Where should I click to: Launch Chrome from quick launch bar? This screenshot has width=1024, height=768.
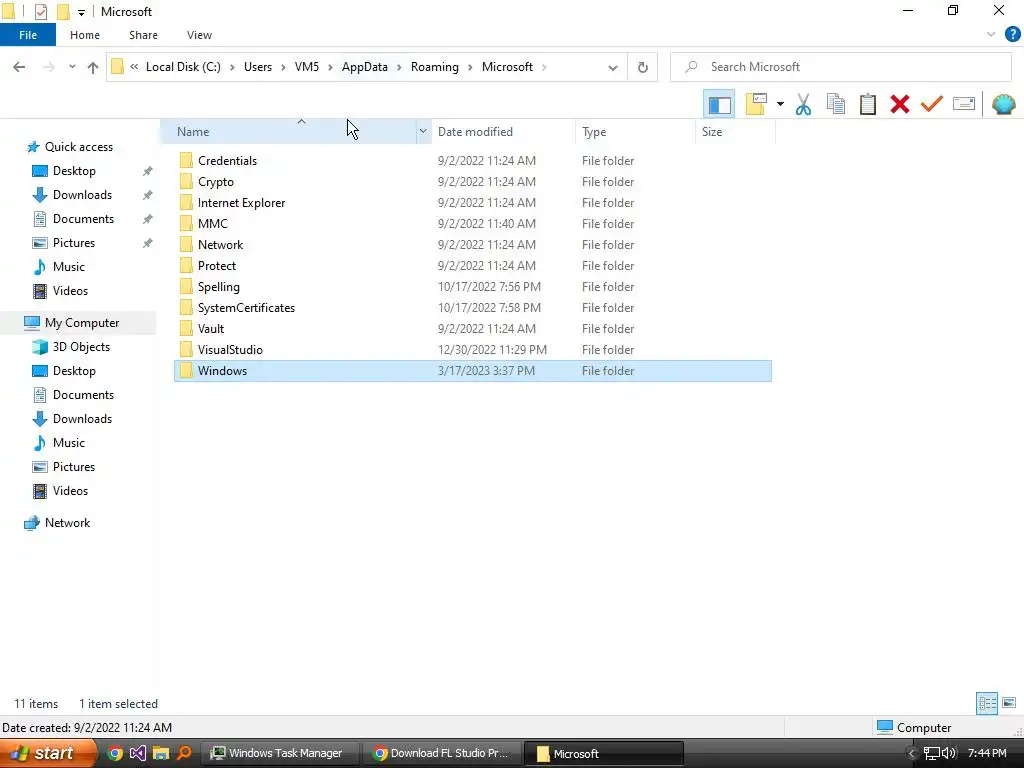115,753
